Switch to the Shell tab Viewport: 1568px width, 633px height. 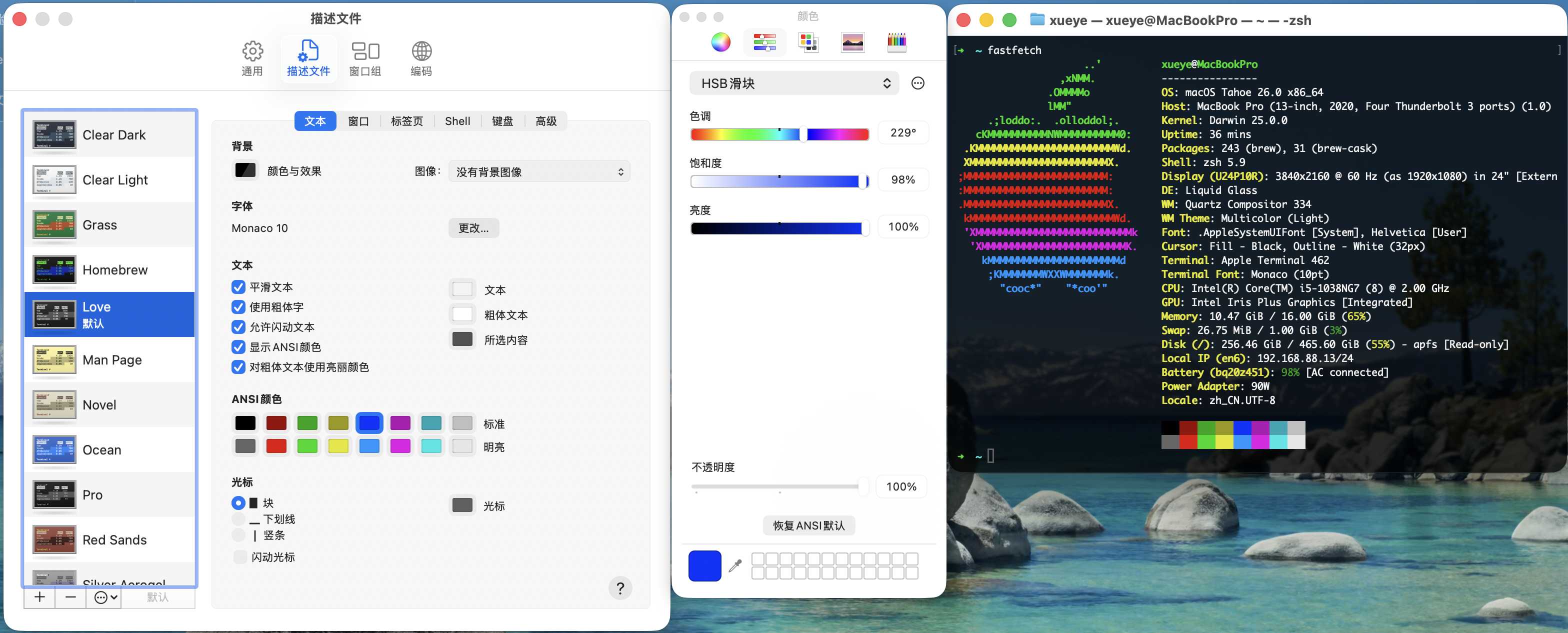(x=457, y=121)
